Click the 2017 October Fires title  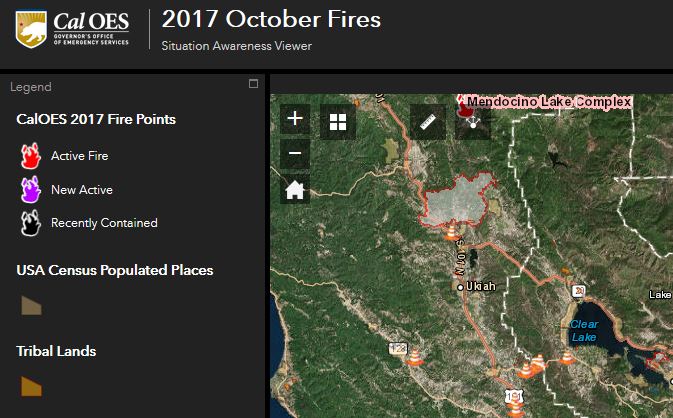coord(270,19)
